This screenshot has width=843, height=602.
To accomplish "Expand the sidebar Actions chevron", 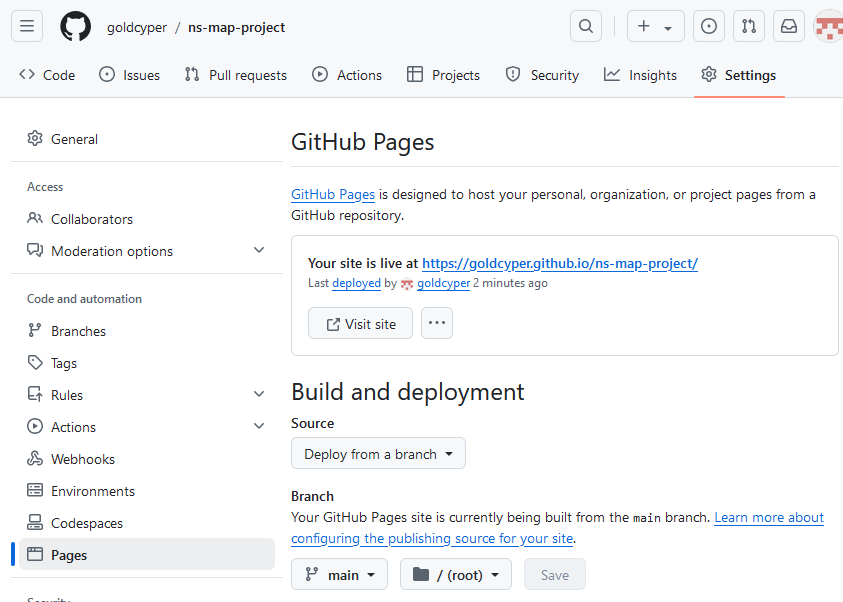I will (259, 427).
